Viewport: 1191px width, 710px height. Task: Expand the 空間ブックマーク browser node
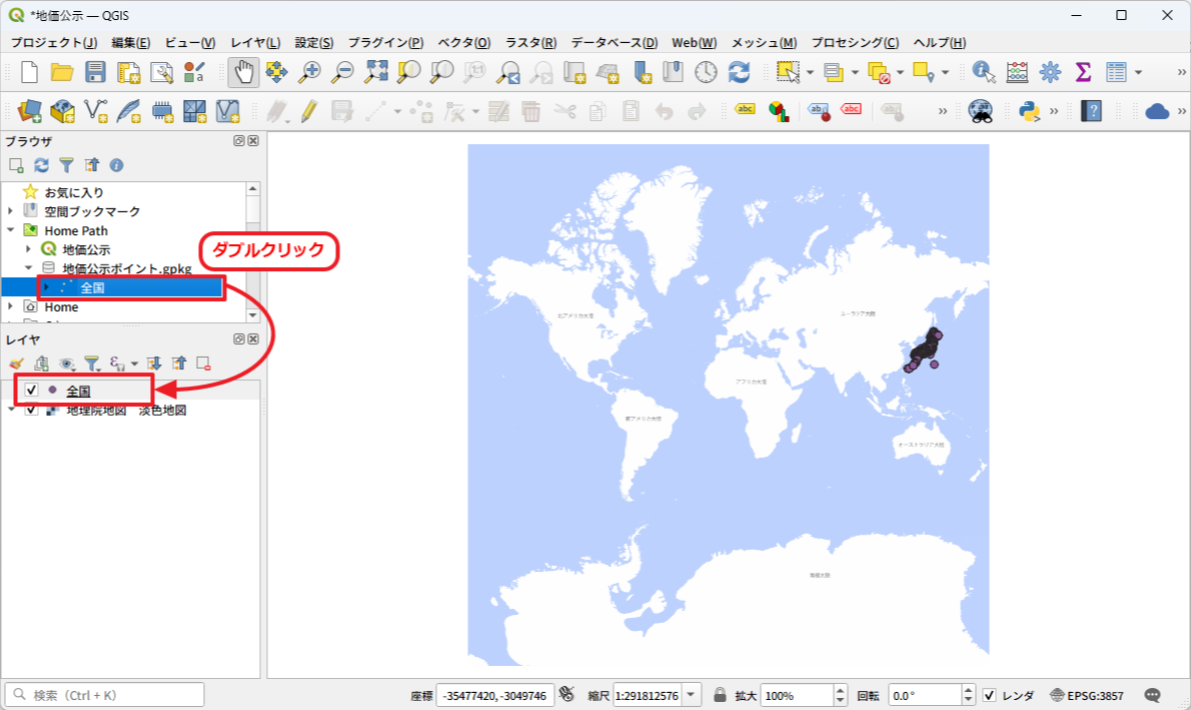click(11, 212)
